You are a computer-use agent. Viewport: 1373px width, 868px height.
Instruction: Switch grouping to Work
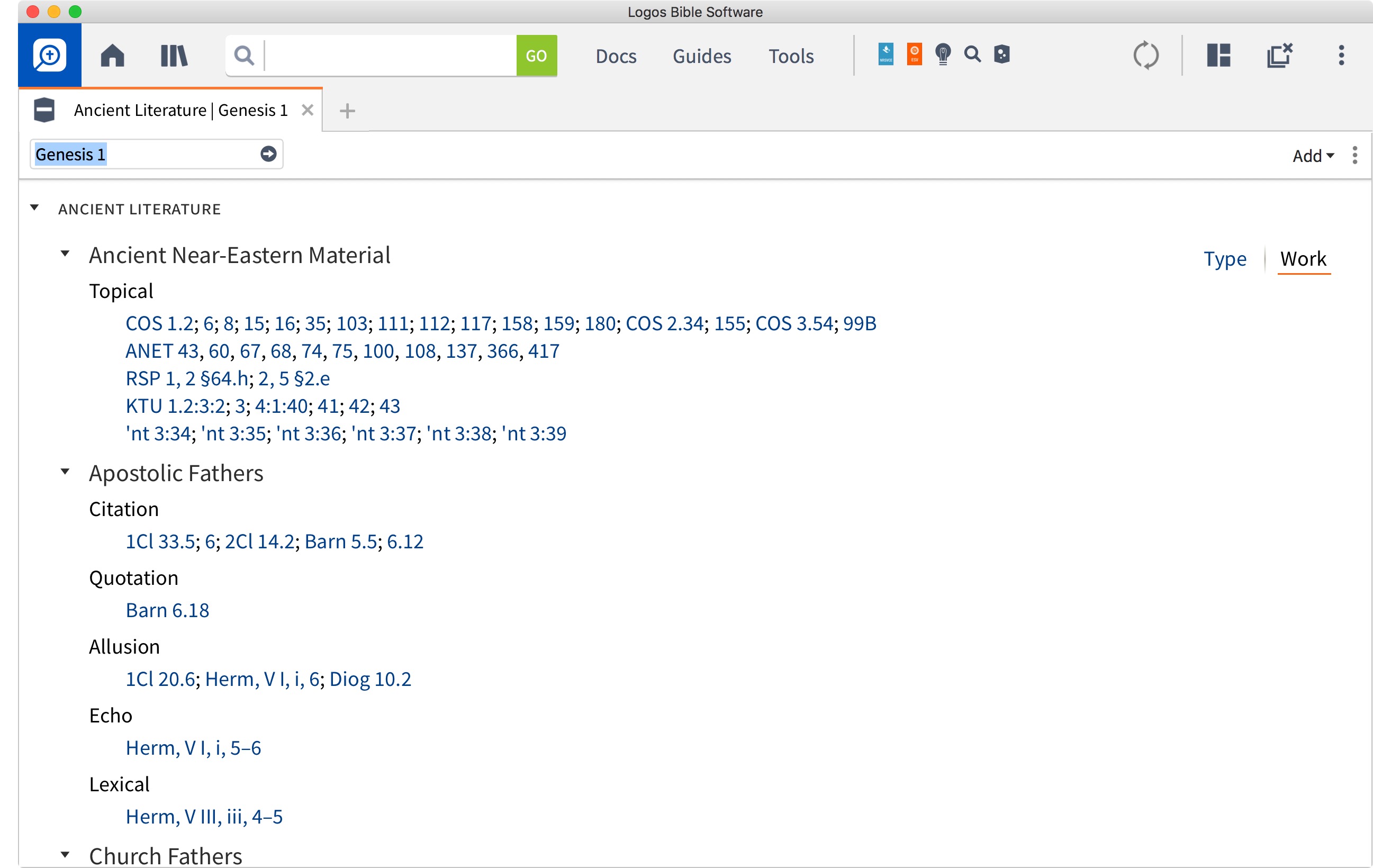tap(1304, 259)
